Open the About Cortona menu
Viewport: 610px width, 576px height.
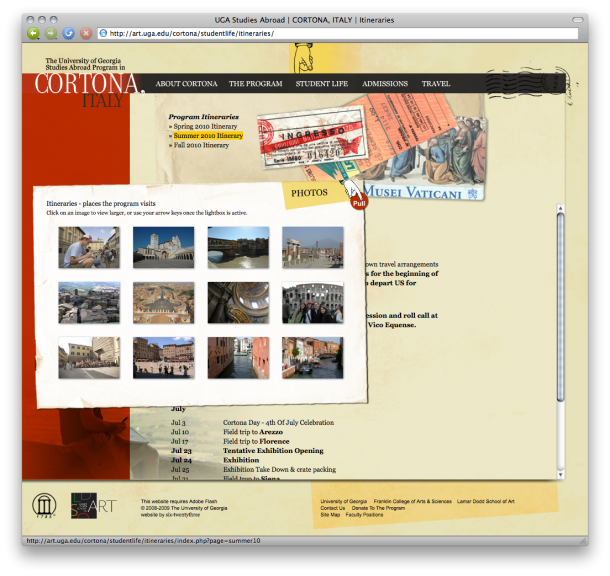pos(186,84)
